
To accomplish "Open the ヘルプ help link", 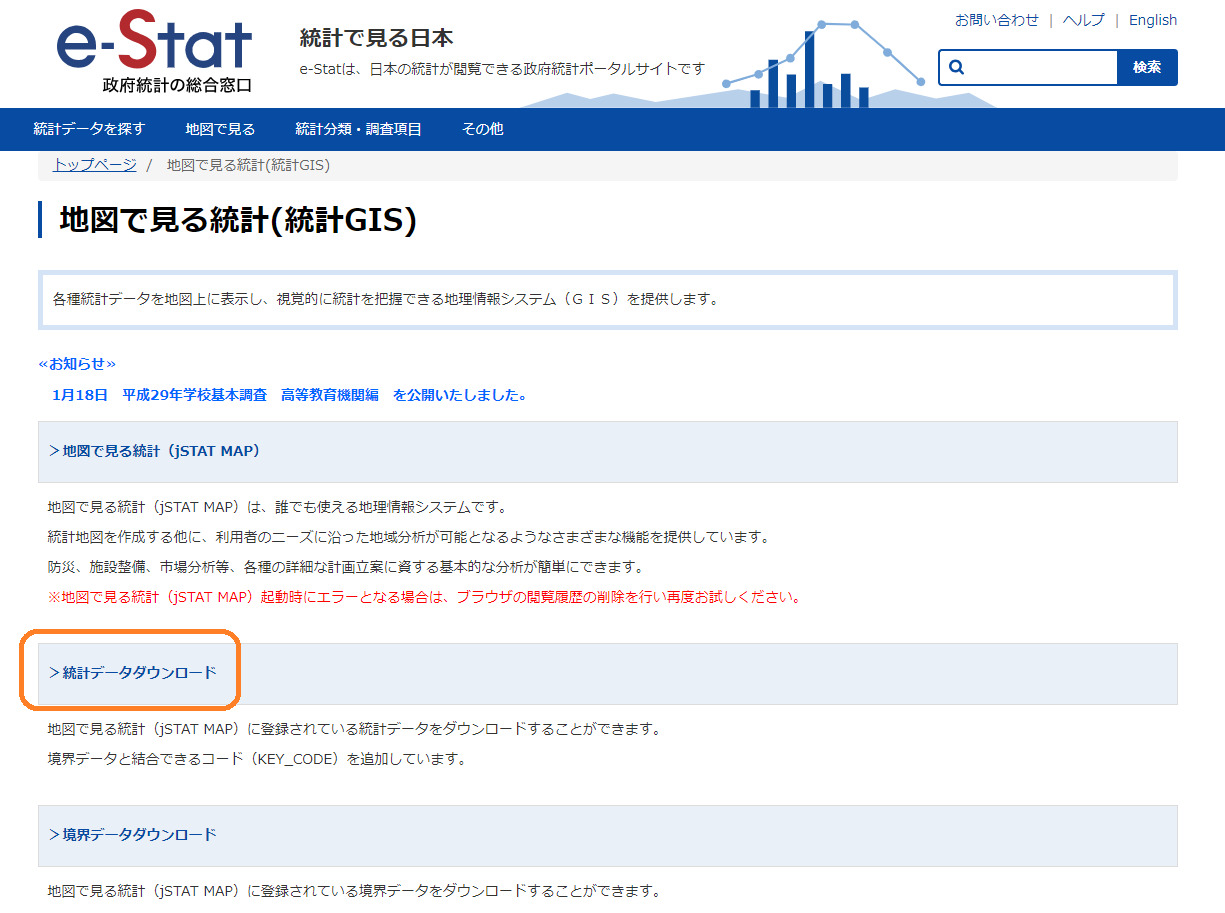I will [x=1083, y=20].
